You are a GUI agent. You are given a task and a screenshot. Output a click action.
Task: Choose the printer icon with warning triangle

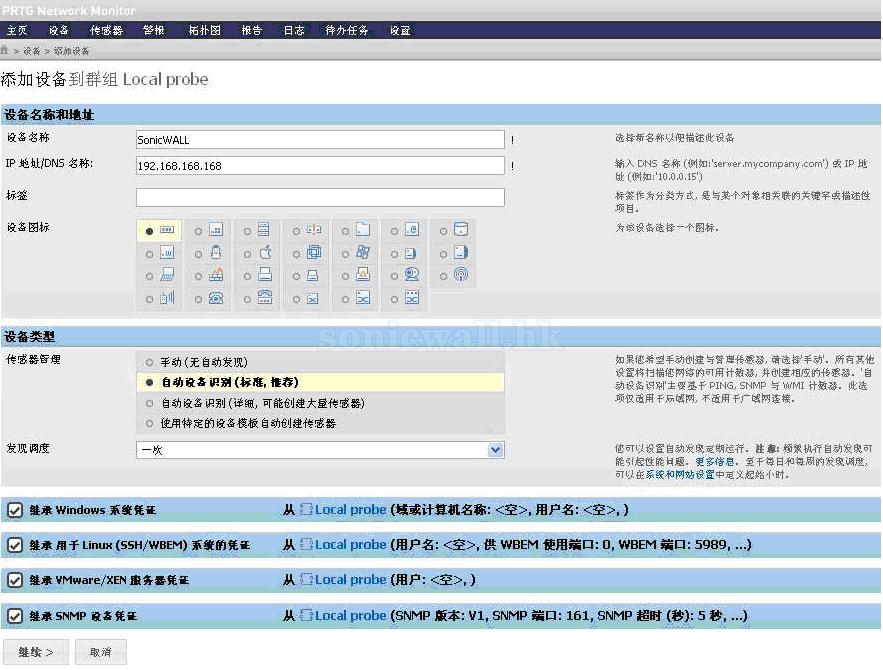(x=363, y=275)
